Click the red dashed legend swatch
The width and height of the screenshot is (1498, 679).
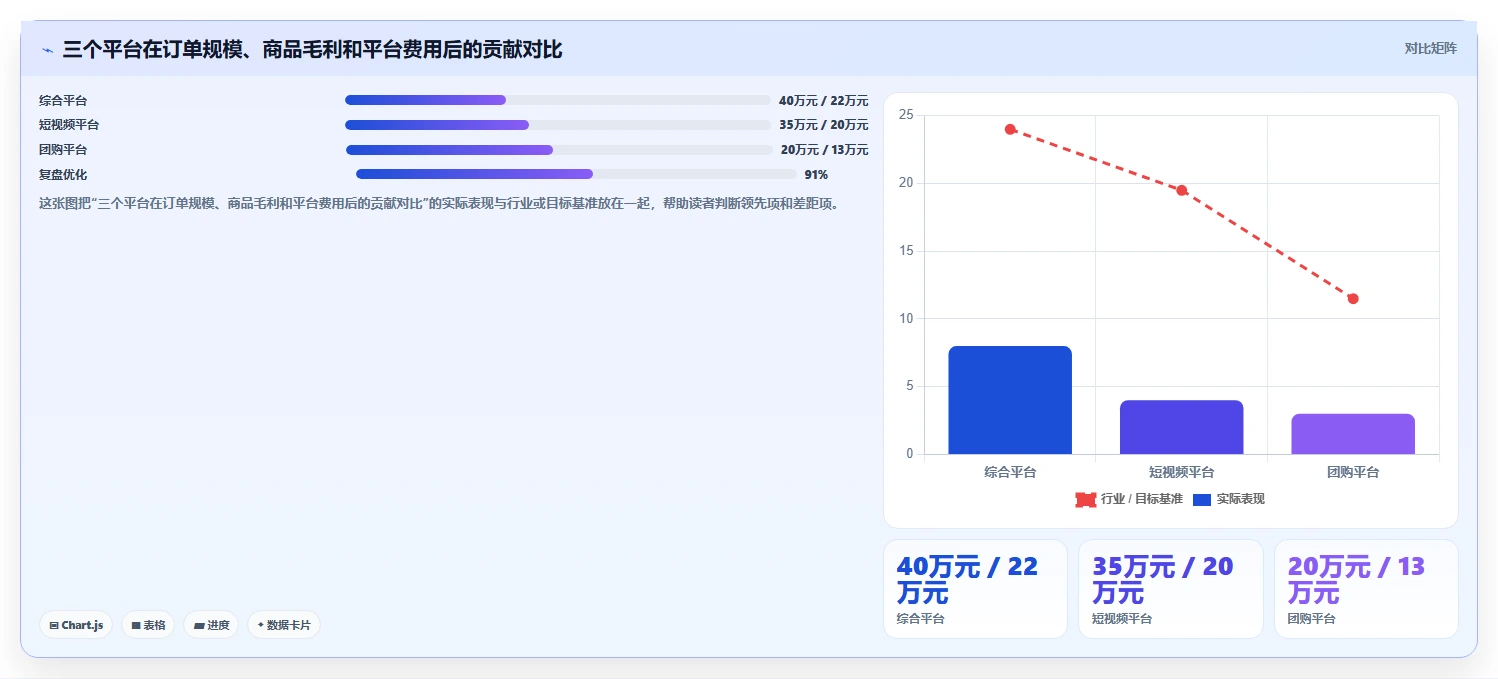click(1086, 499)
